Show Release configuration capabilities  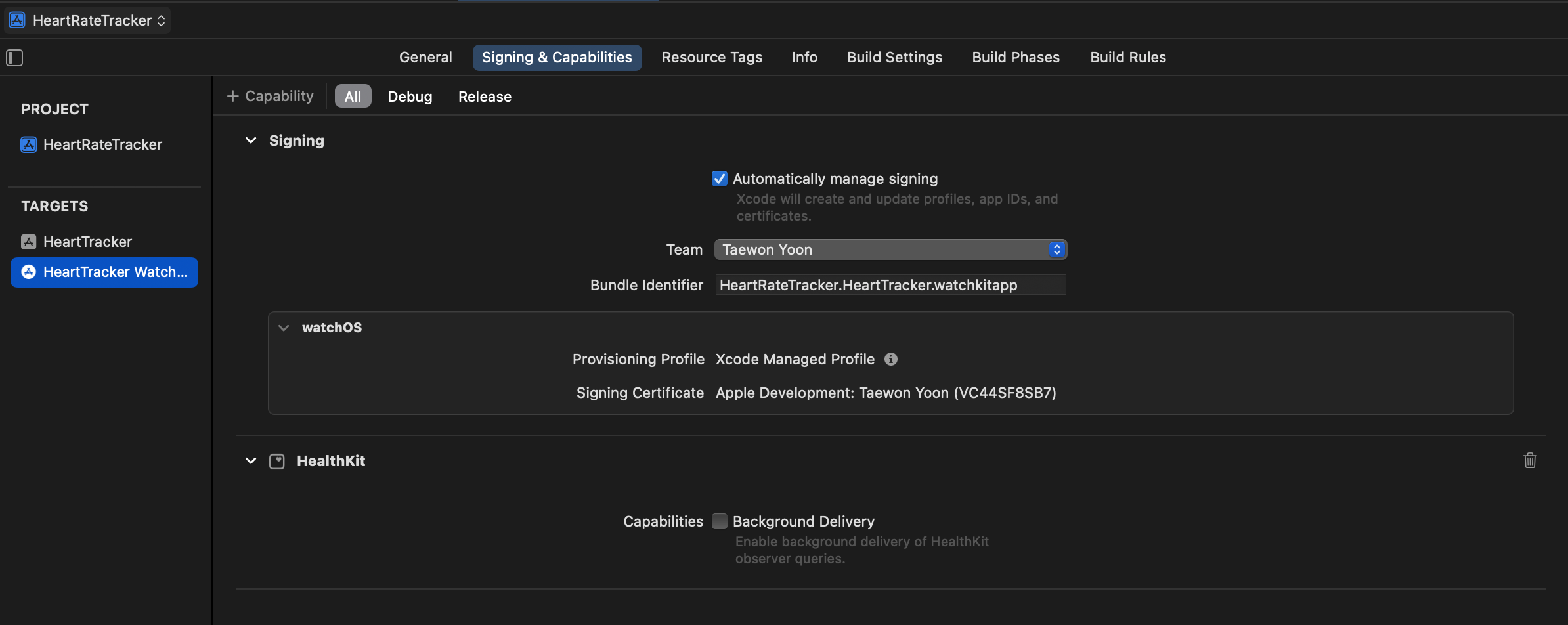coord(485,97)
